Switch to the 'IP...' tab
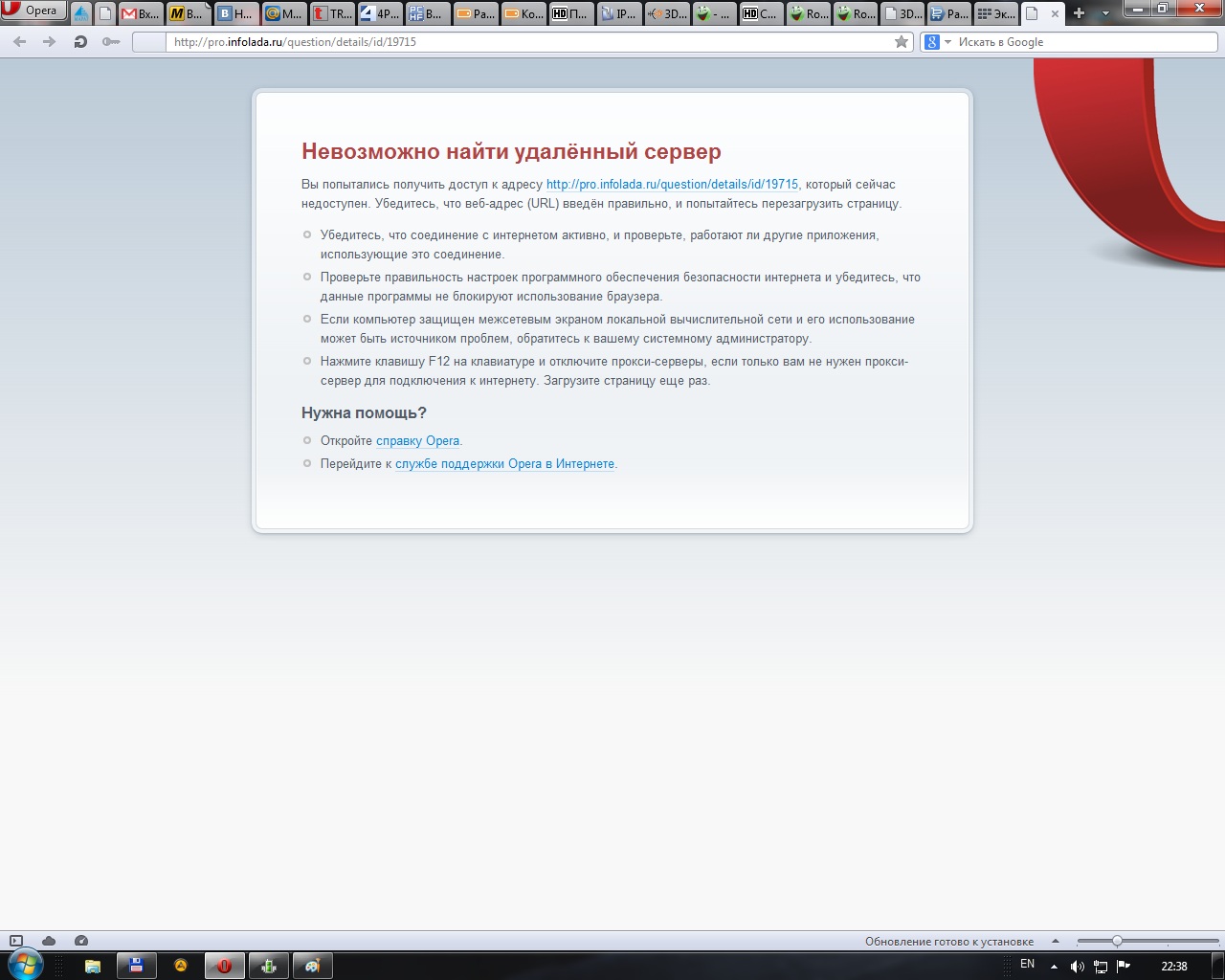The width and height of the screenshot is (1225, 980). coord(618,13)
